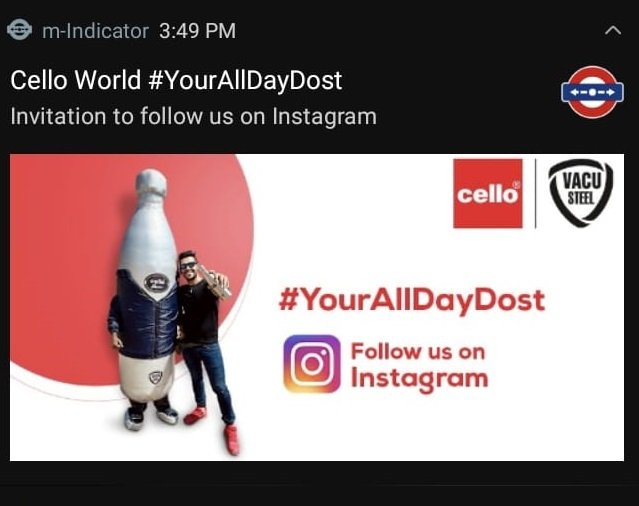Tap the red #YourAllDayDost hashtag in banner
This screenshot has height=506, width=639.
pyautogui.click(x=412, y=301)
